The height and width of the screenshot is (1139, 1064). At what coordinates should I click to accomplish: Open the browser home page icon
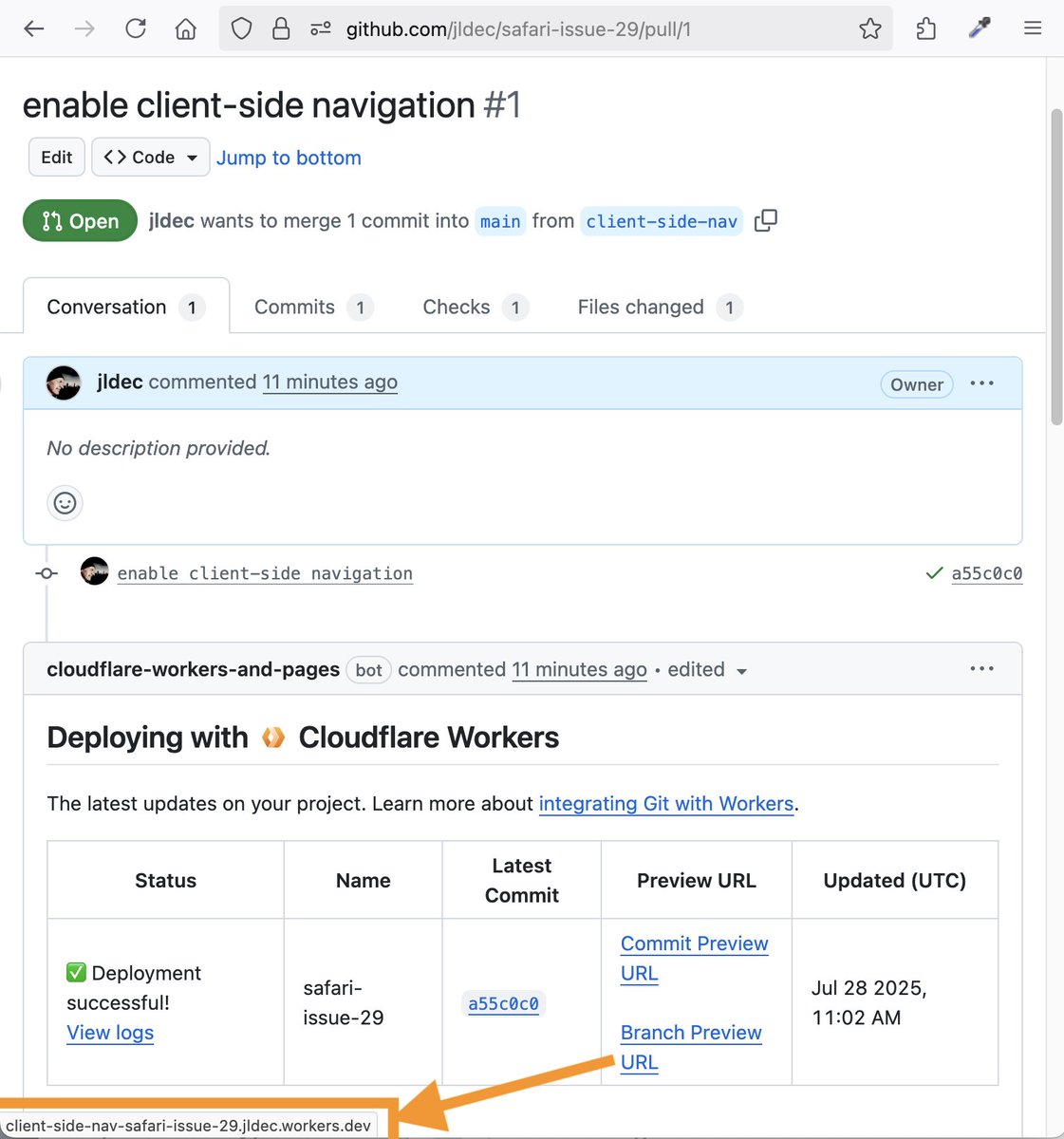point(186,28)
